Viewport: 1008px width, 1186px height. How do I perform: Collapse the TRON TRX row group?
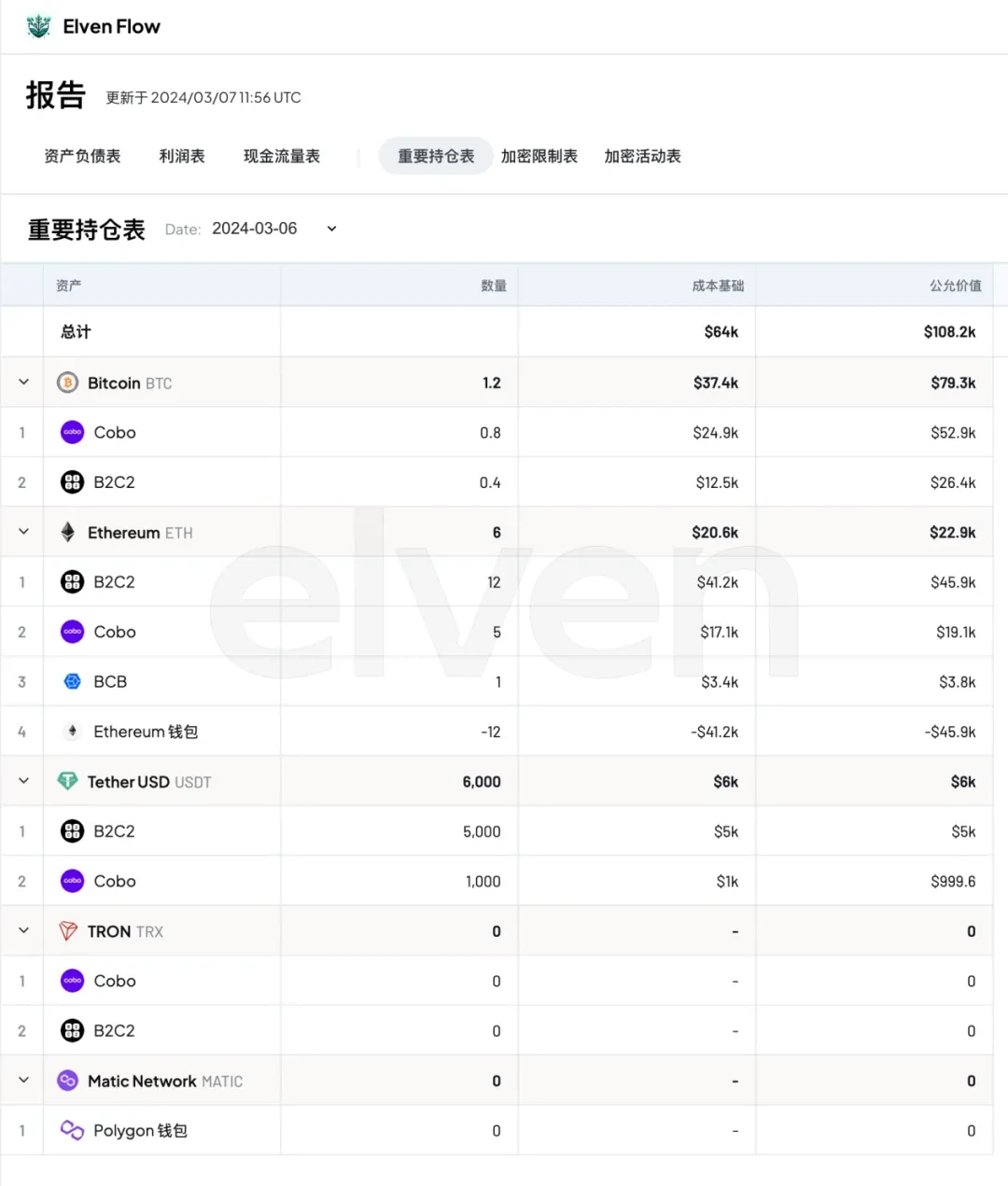(23, 930)
